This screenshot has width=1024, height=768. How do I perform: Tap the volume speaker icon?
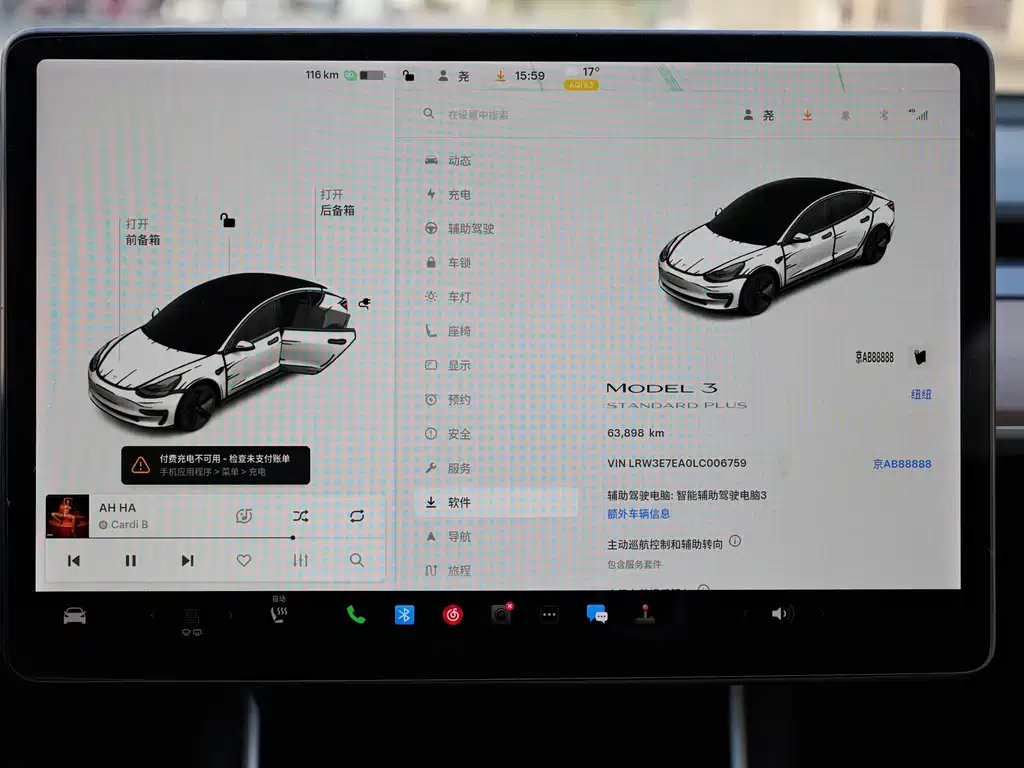coord(781,614)
